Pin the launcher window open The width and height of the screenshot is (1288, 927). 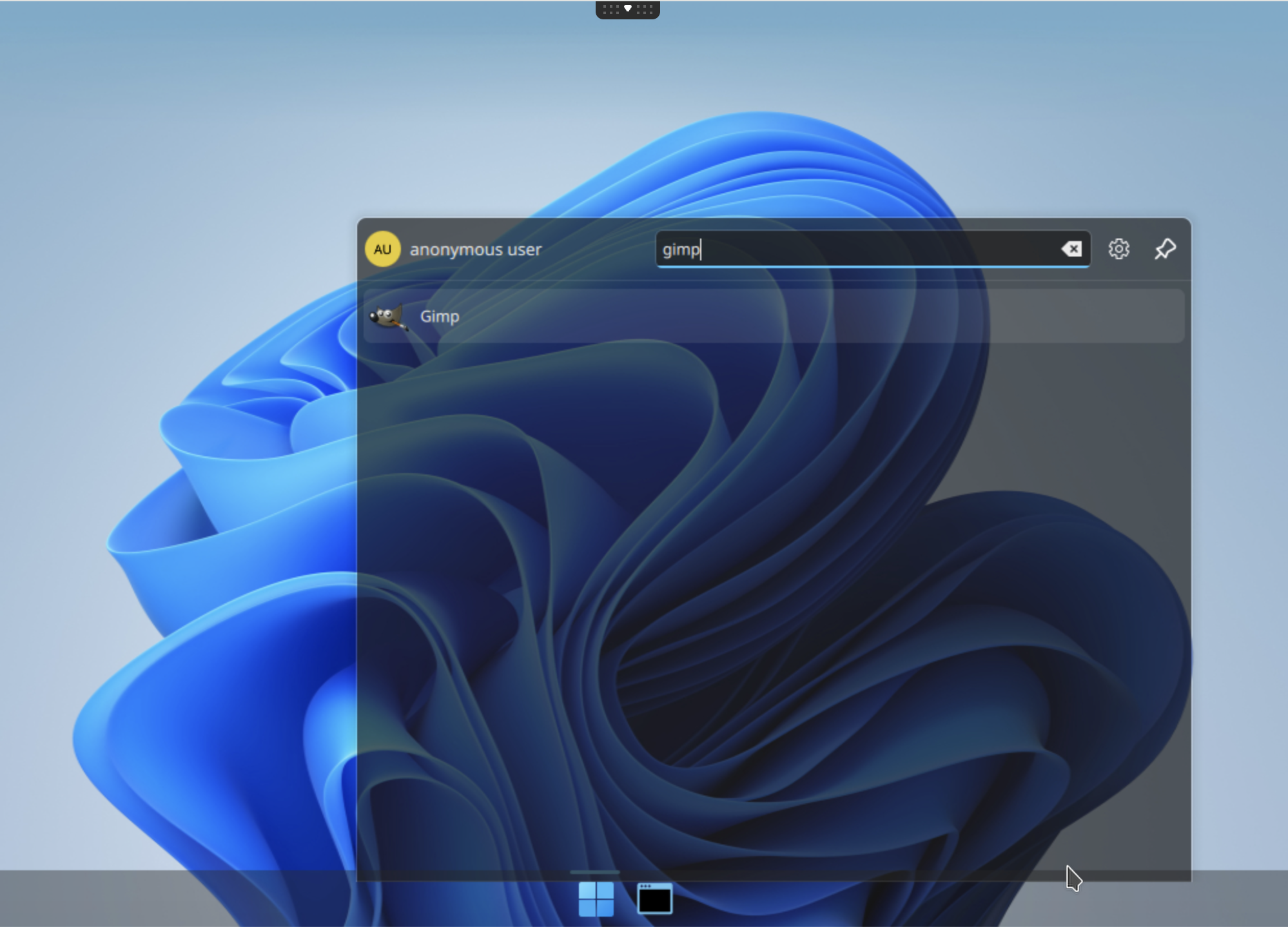point(1165,249)
